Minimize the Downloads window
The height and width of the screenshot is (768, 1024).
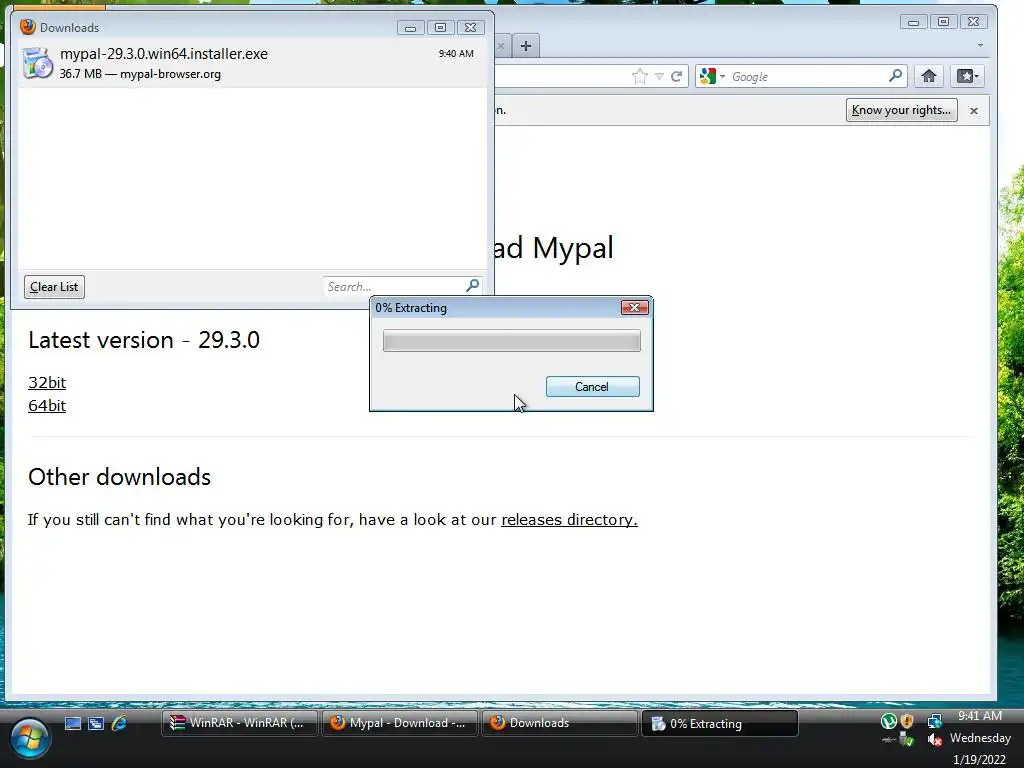pos(410,27)
